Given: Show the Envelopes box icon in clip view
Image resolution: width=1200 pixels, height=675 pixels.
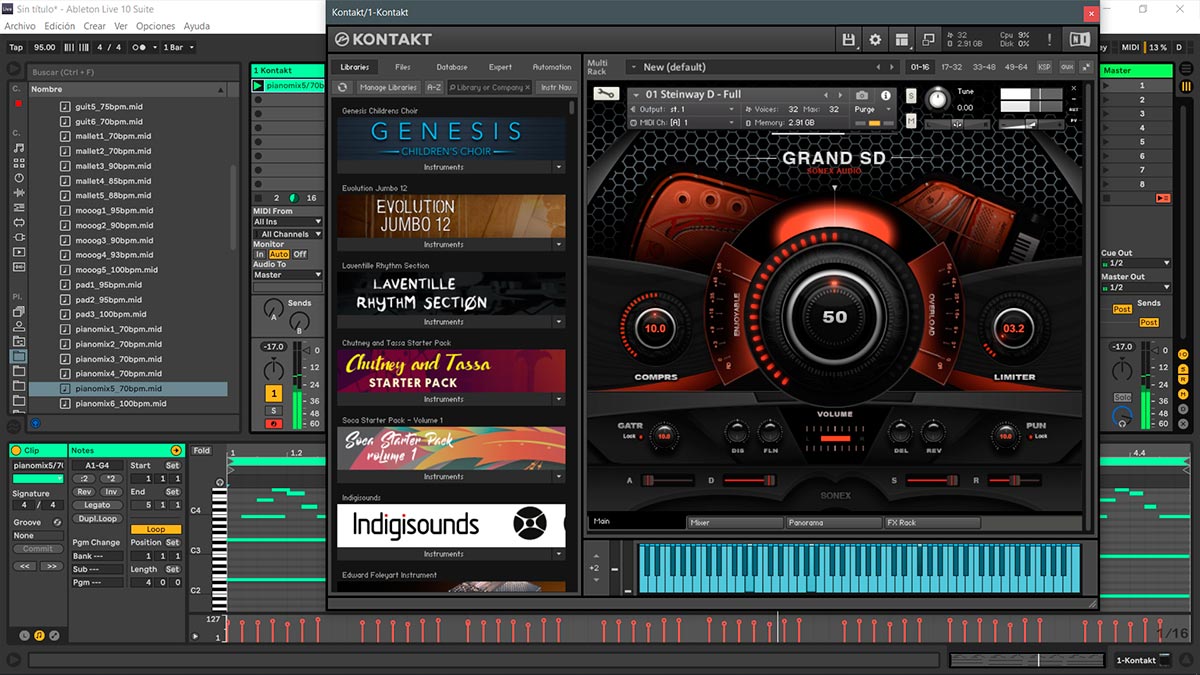Looking at the screenshot, I should tap(53, 635).
